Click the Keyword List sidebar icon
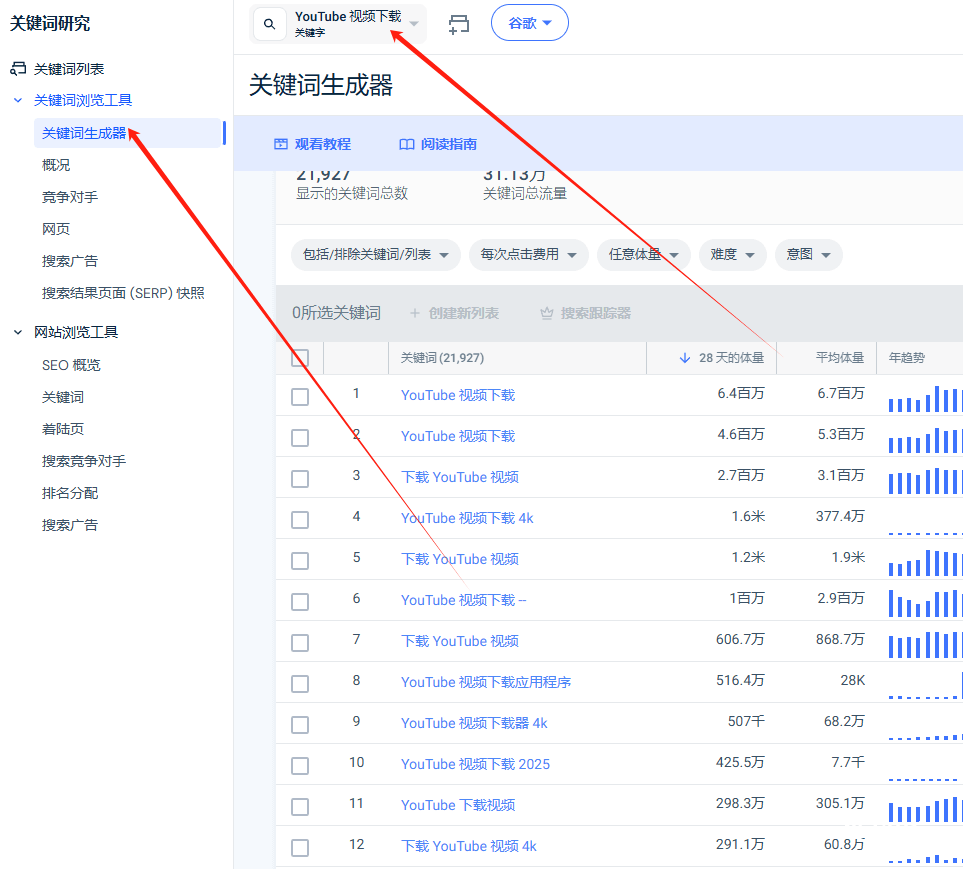 (x=18, y=69)
